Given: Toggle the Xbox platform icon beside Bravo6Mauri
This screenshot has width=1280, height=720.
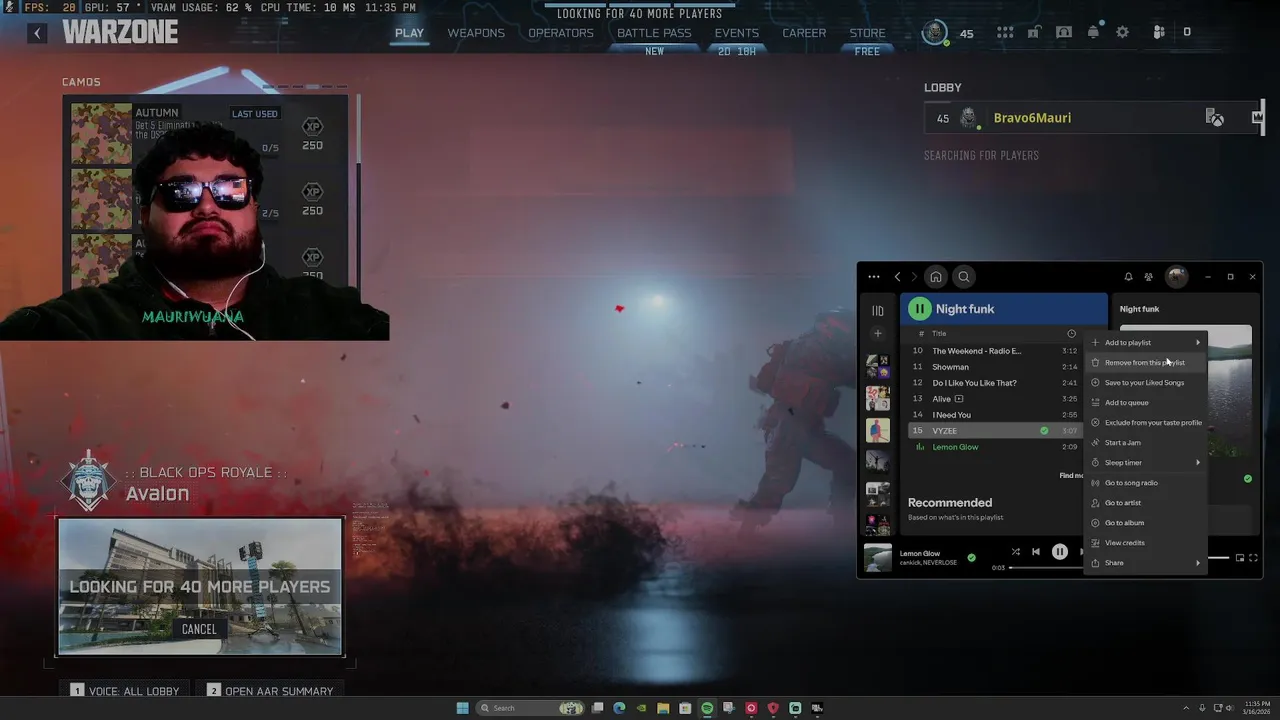Looking at the screenshot, I should pos(1215,118).
